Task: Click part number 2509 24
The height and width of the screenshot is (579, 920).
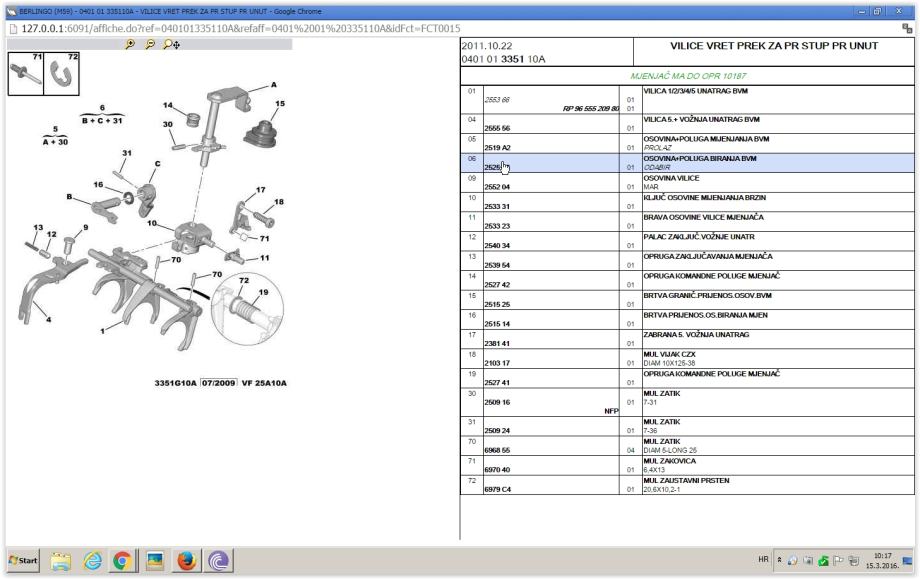Action: (x=497, y=431)
